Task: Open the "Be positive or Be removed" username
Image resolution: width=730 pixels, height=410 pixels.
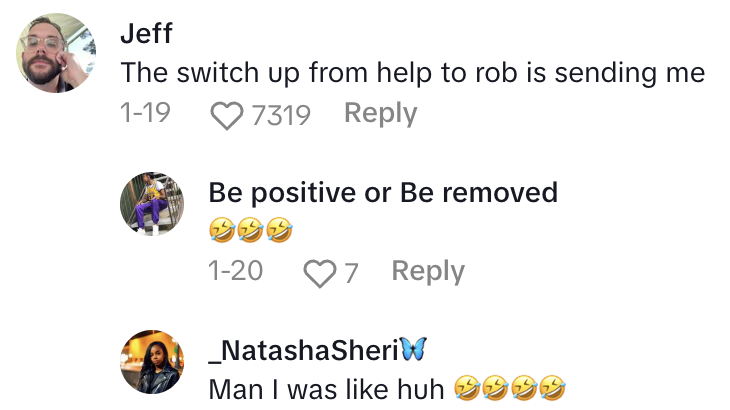Action: 383,192
